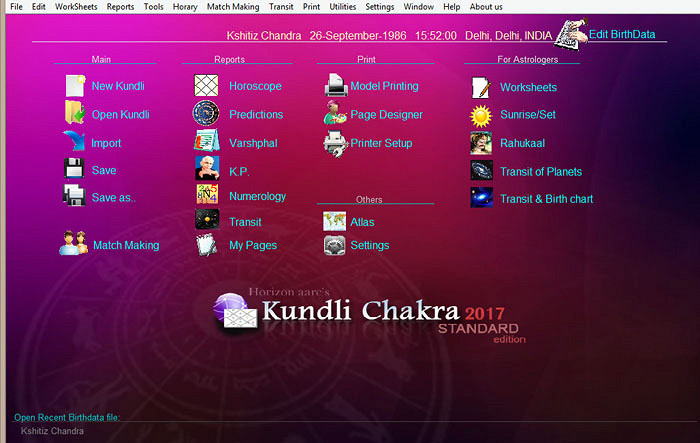
Task: Click the blue Import arrow icon
Action: (75, 140)
